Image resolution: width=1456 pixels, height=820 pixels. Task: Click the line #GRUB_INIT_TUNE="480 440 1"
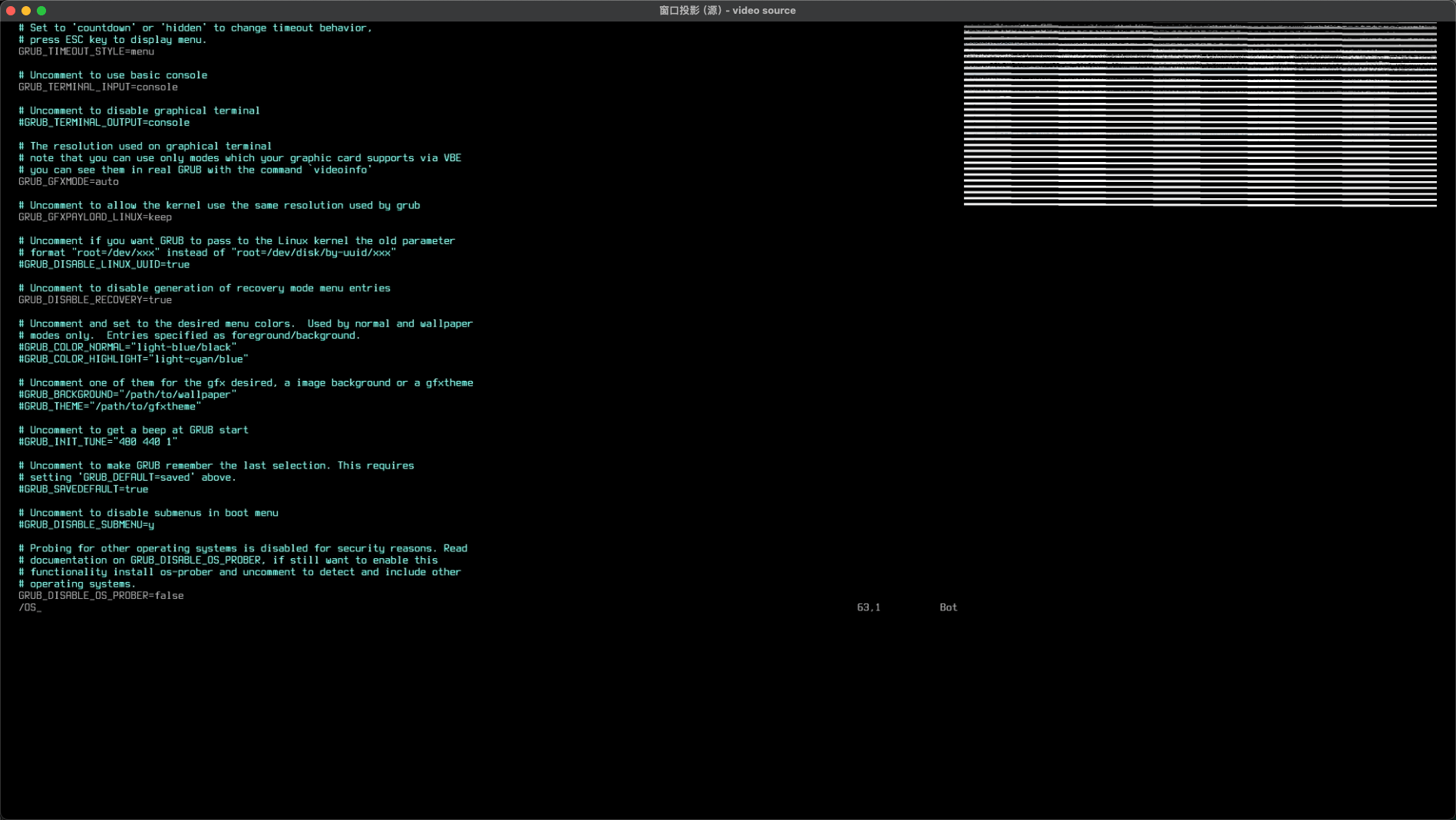click(98, 441)
